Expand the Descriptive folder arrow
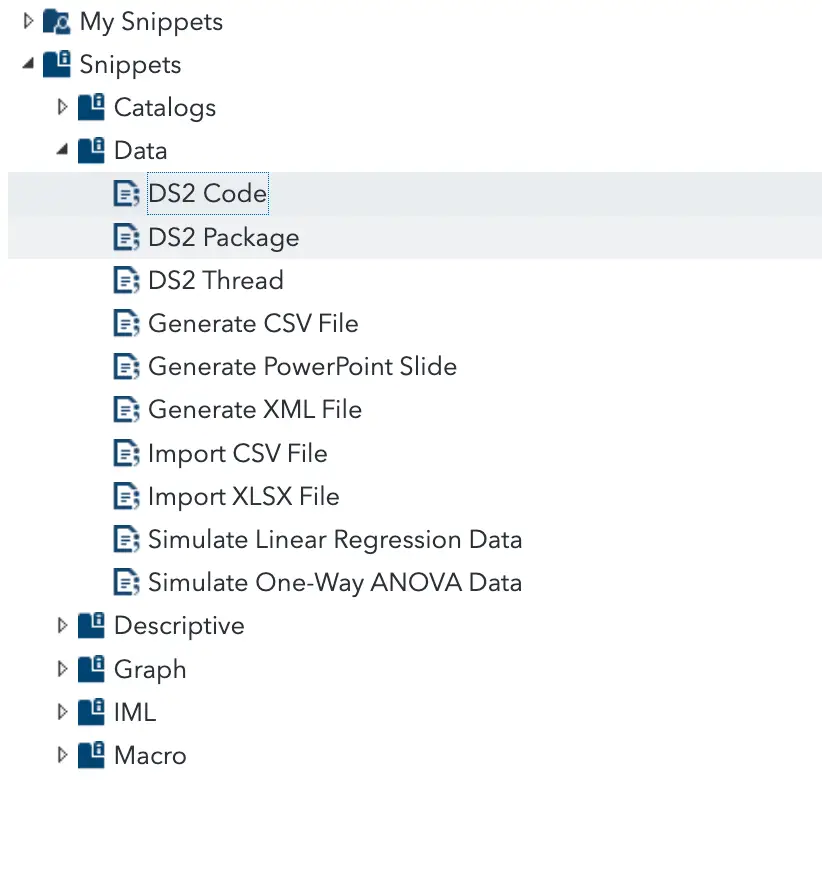 coord(62,625)
